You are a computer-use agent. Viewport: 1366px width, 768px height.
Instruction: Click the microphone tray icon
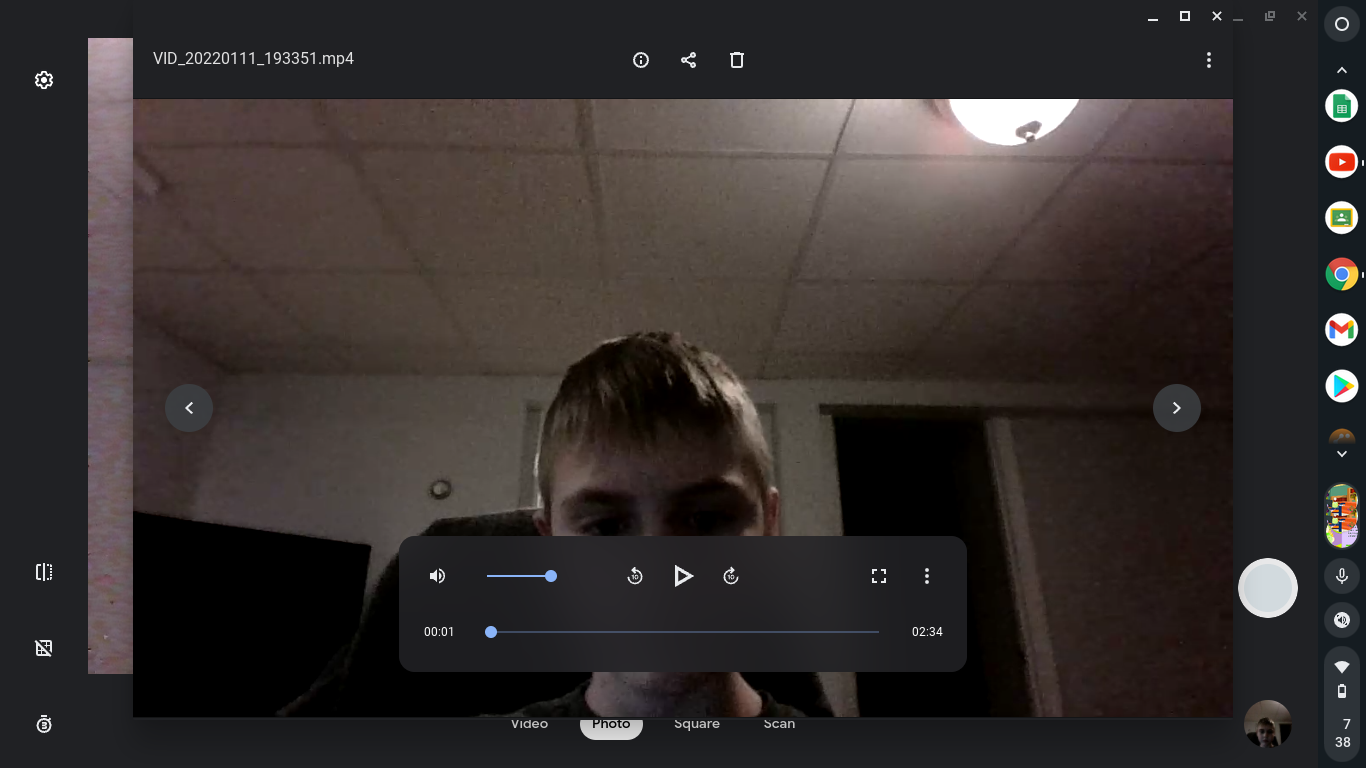click(x=1342, y=576)
